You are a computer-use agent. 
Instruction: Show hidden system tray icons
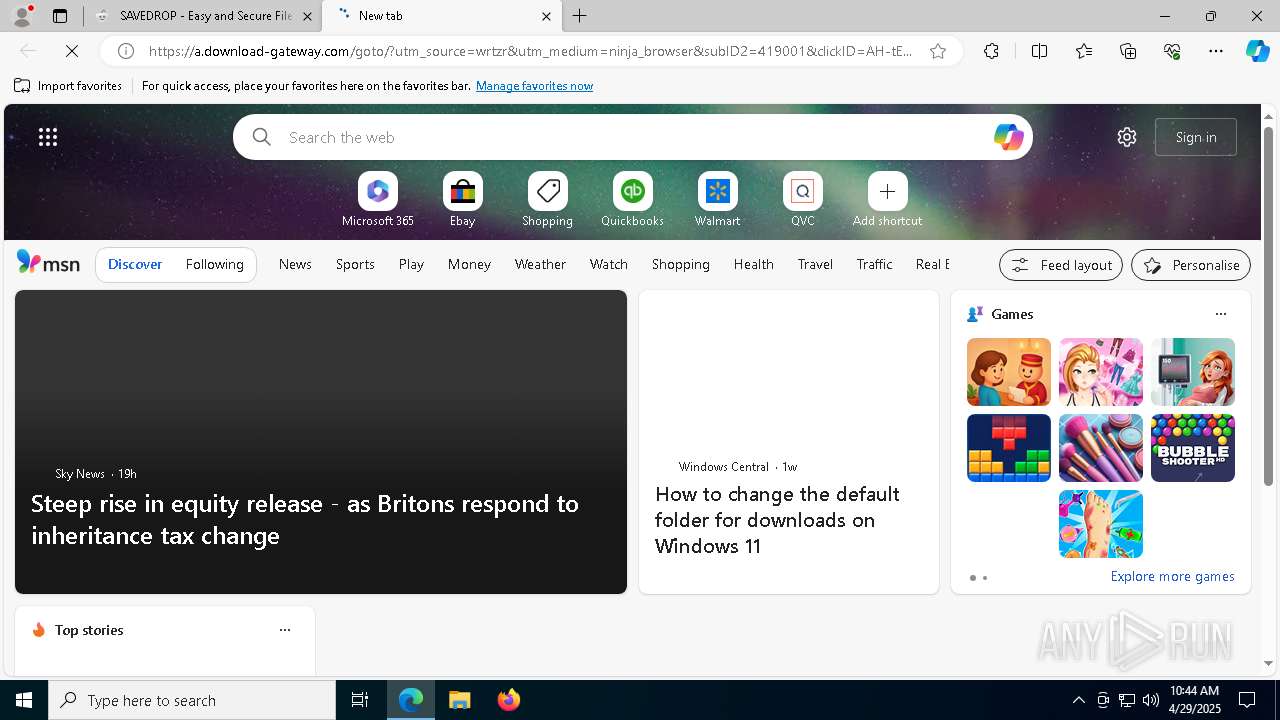[x=1078, y=700]
